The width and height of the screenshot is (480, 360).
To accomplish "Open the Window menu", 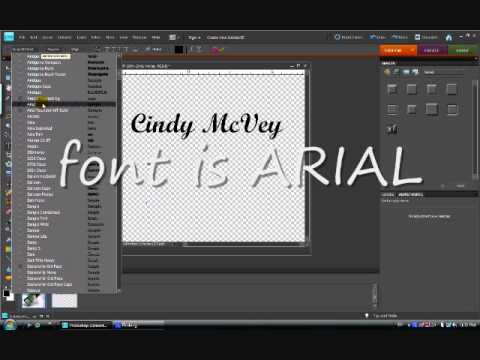I will (x=139, y=37).
